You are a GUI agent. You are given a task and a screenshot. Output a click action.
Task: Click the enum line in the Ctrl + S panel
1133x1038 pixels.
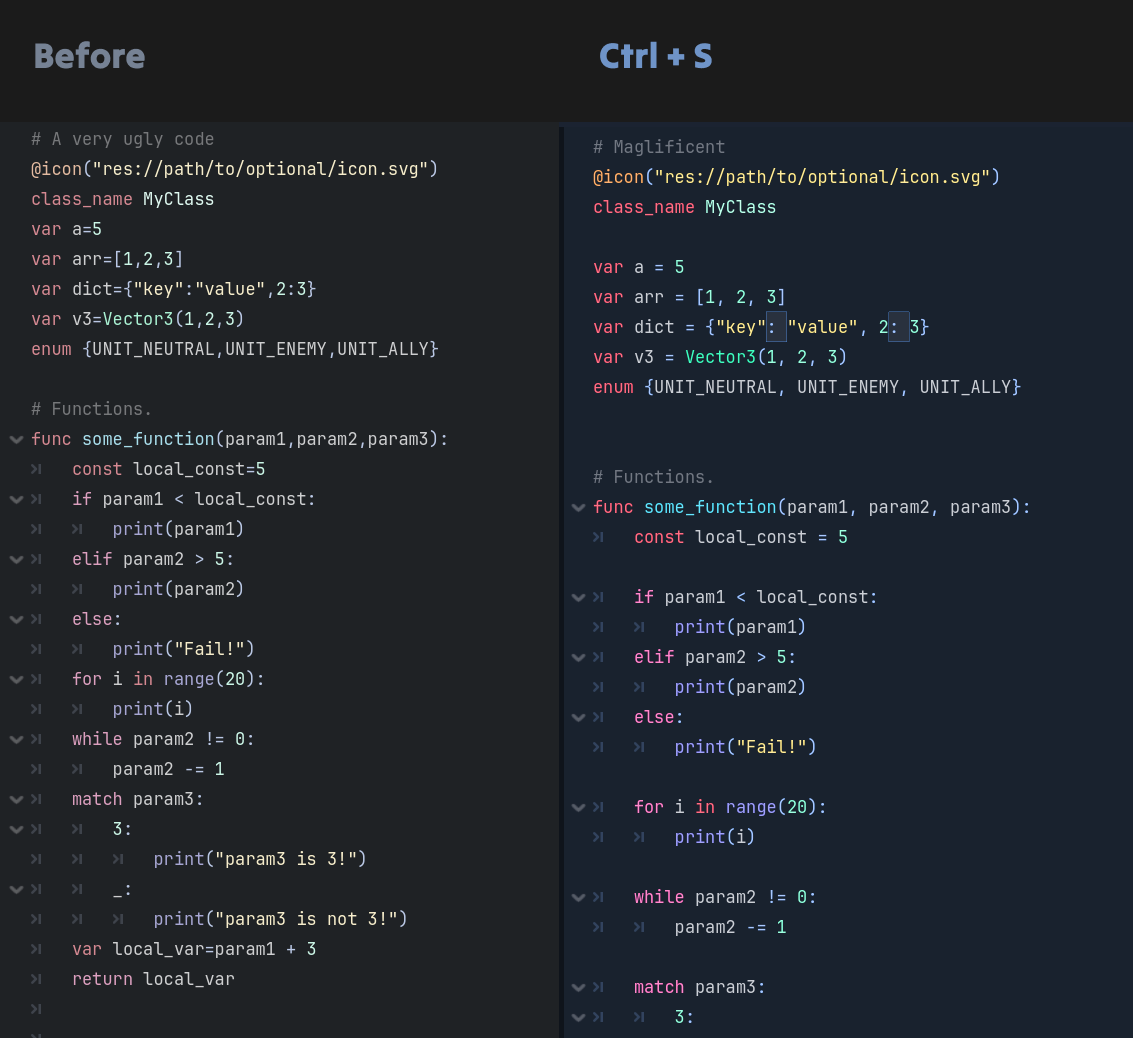[807, 387]
